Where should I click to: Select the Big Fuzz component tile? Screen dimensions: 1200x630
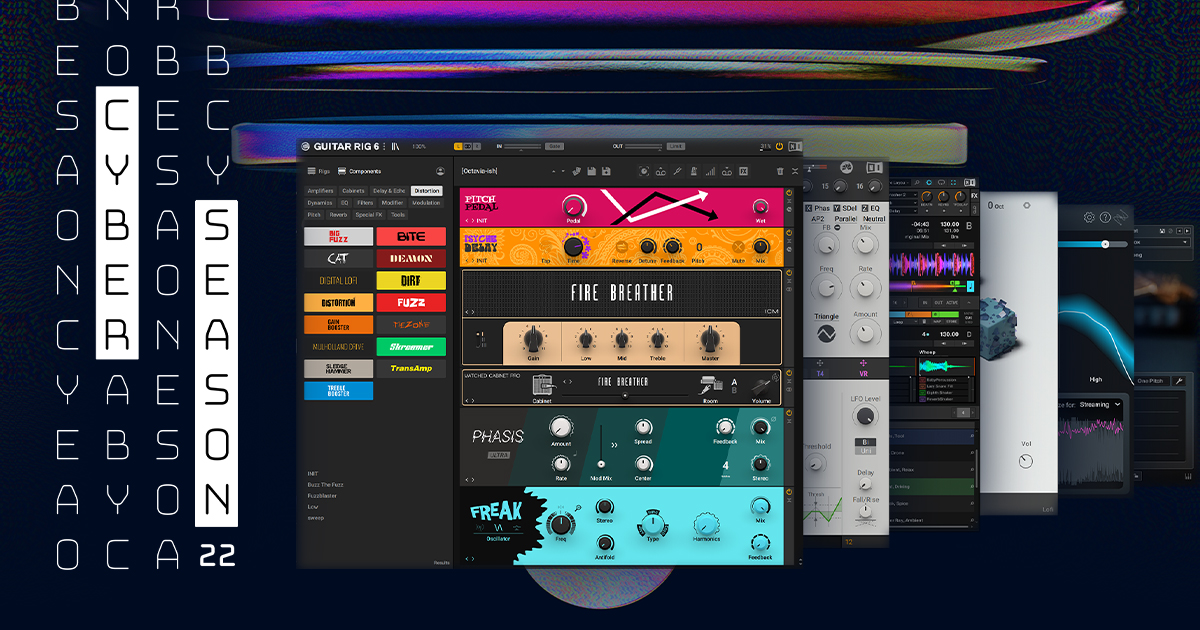point(338,237)
